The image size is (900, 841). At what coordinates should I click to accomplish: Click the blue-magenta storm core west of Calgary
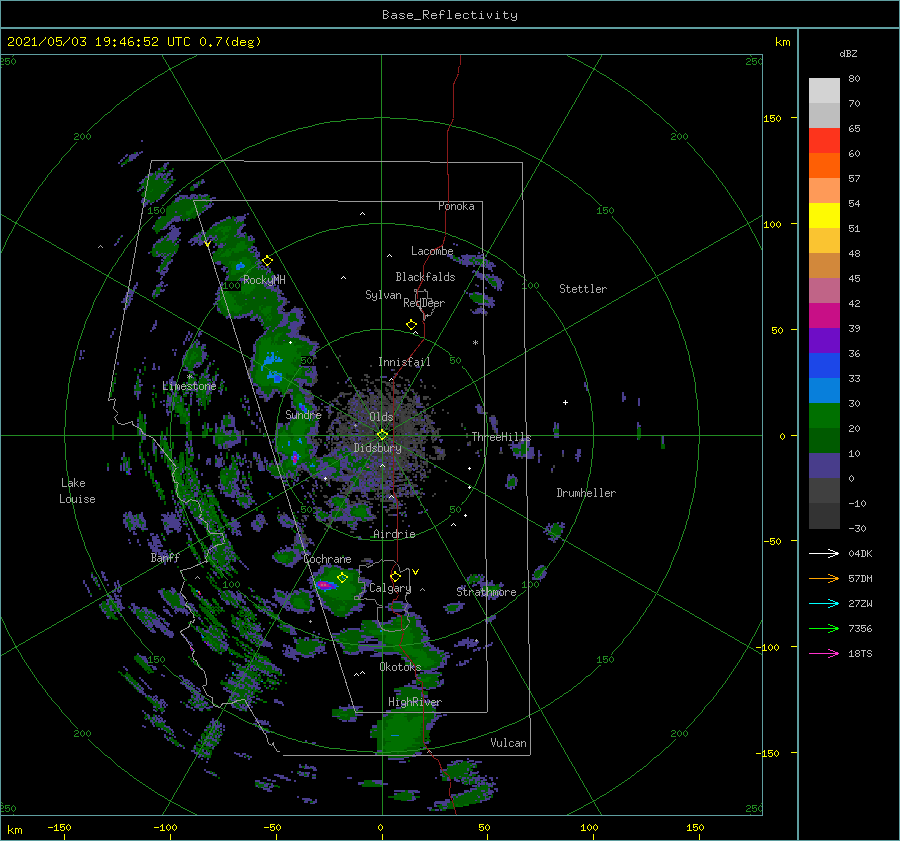[325, 585]
